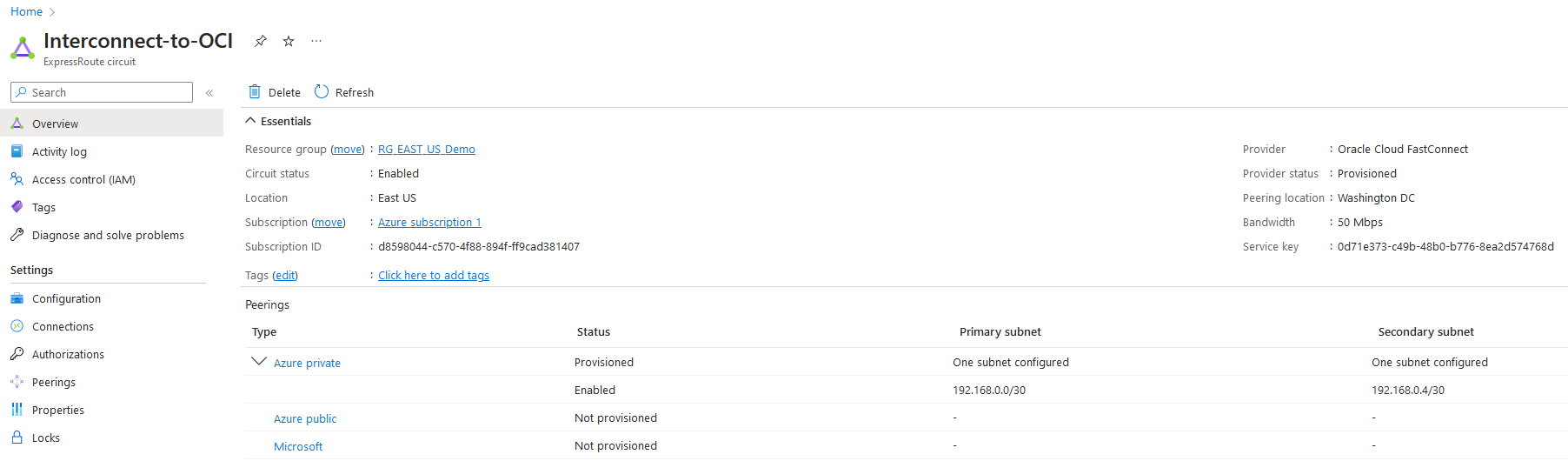
Task: Mark resource as favorite with star icon
Action: pyautogui.click(x=289, y=41)
